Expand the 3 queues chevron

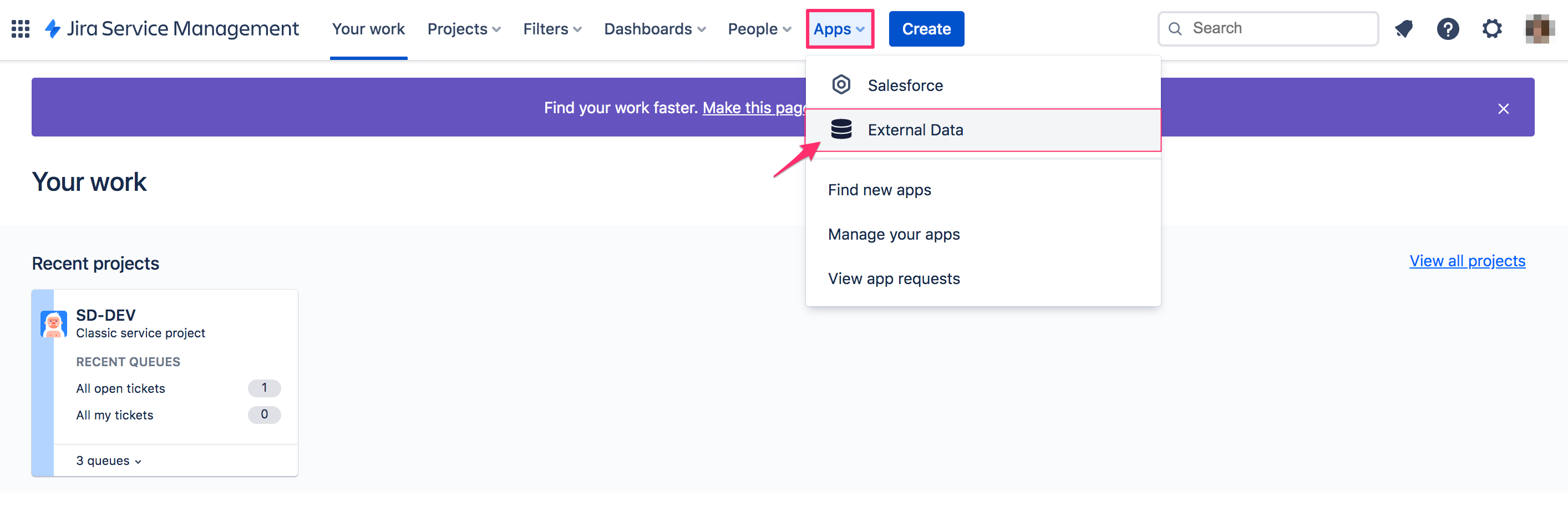138,462
